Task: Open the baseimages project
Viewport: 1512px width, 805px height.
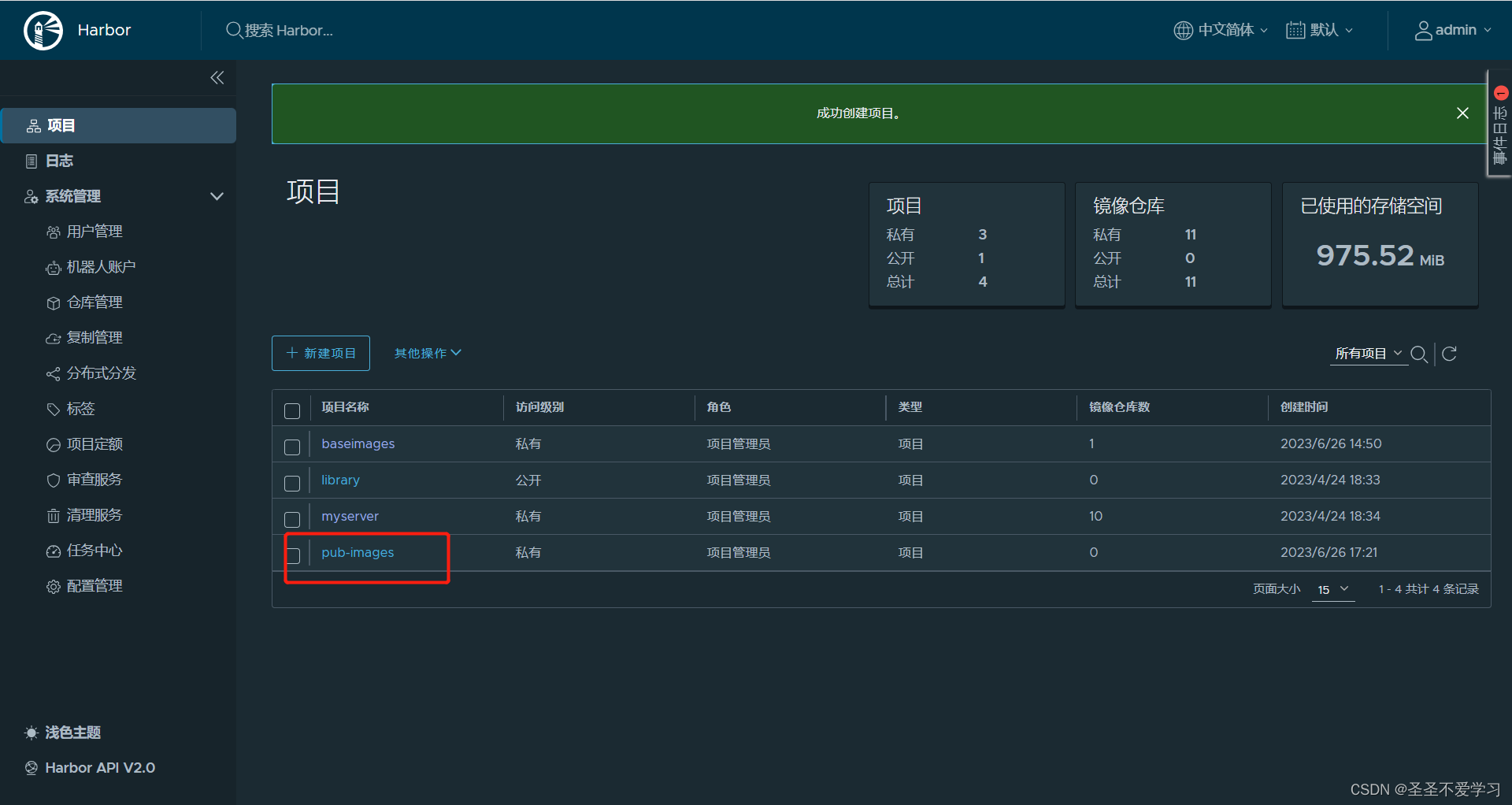Action: coord(358,443)
